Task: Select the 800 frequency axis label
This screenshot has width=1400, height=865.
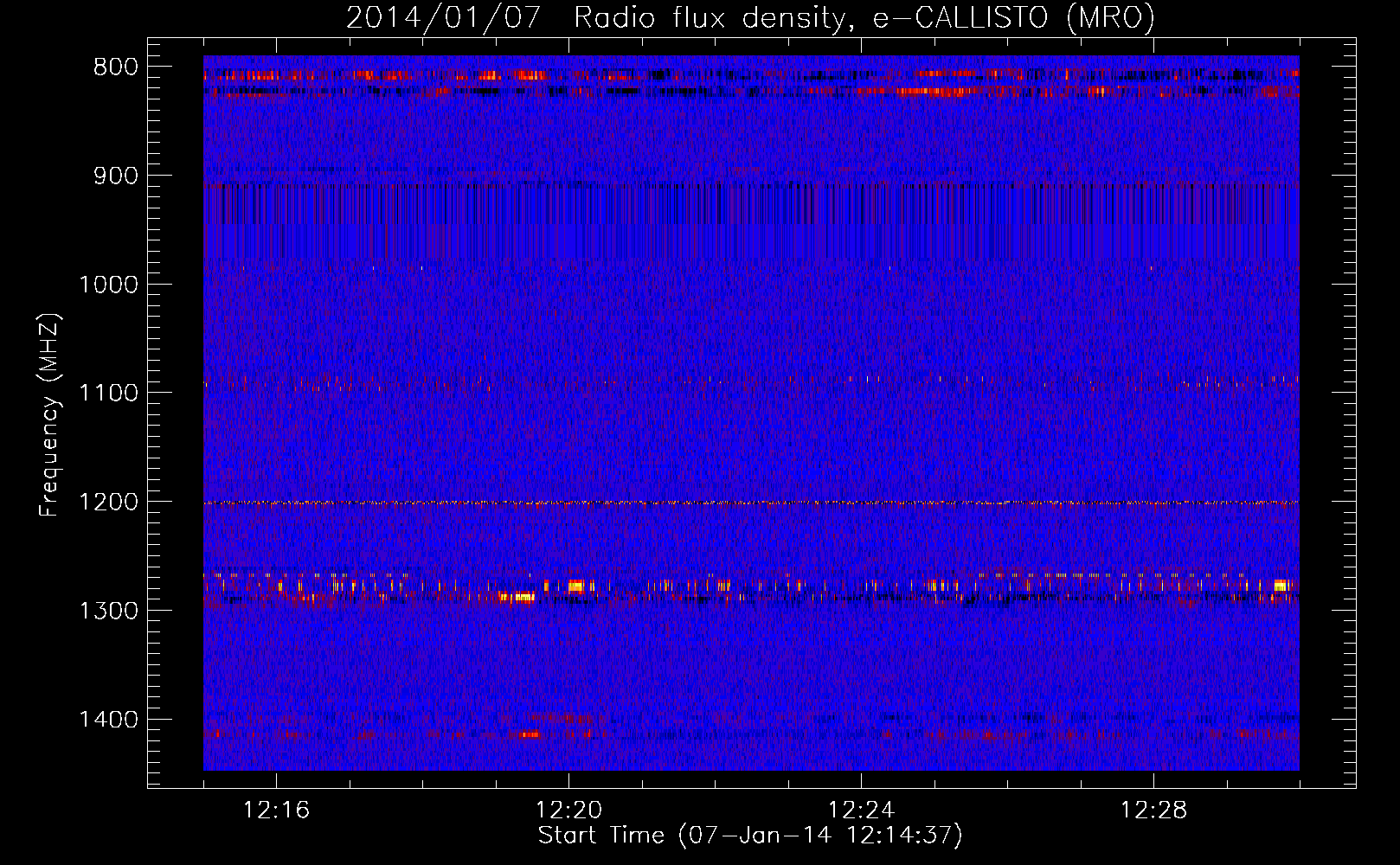Action: tap(116, 67)
